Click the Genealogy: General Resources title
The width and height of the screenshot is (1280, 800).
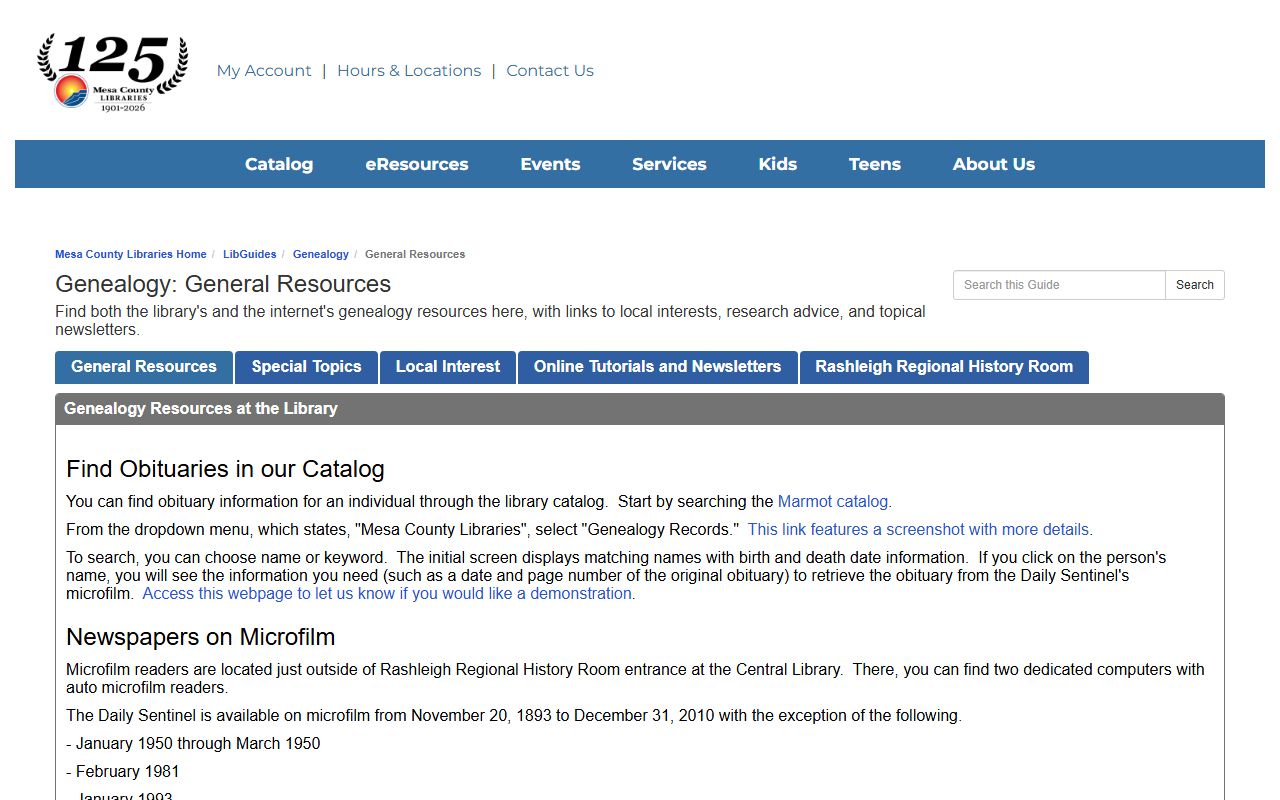point(223,284)
